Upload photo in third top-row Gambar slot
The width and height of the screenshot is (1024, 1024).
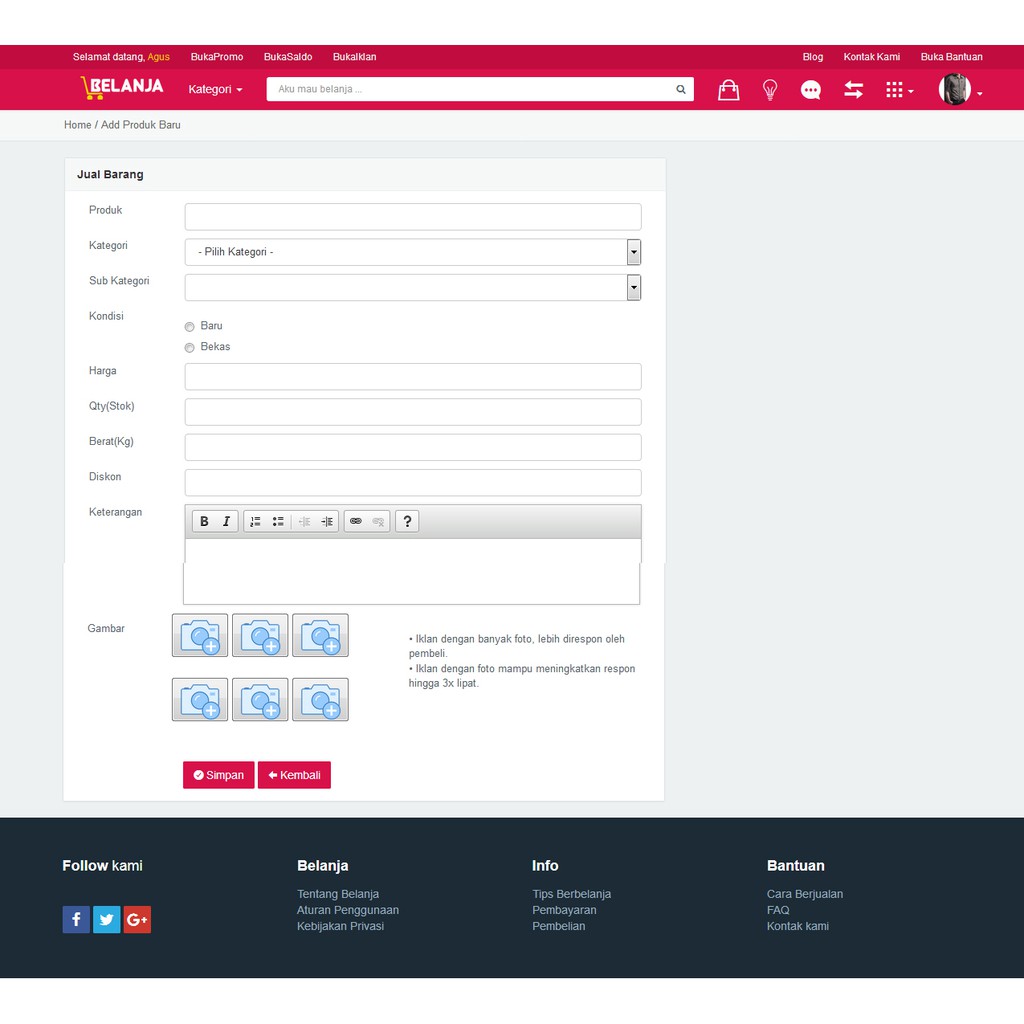[320, 635]
